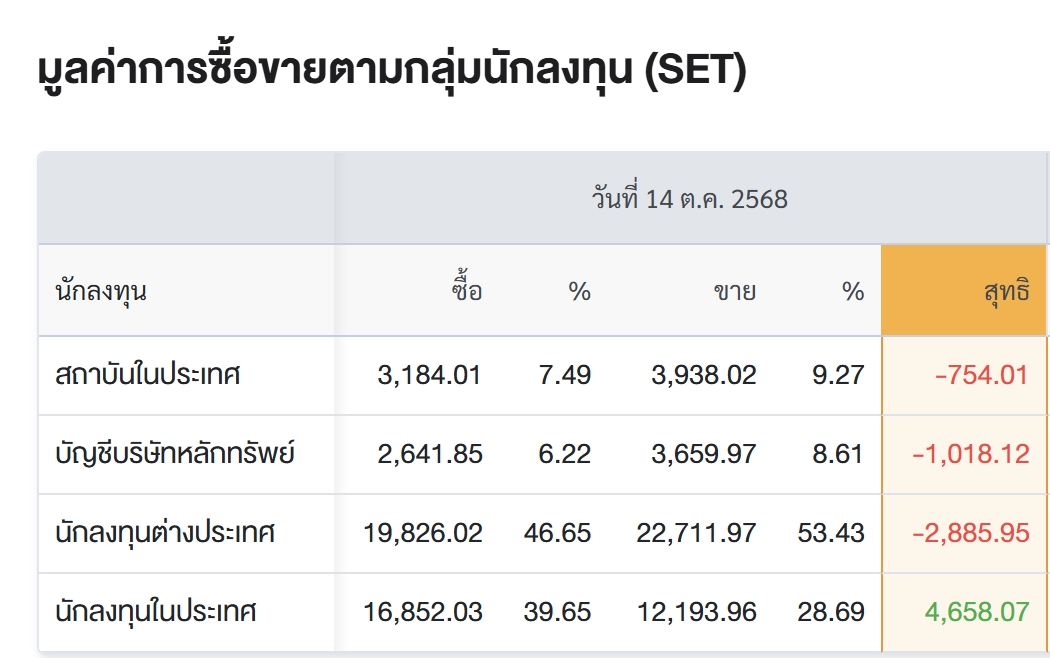Image resolution: width=1050 pixels, height=658 pixels.
Task: Select the บัญชีบริษัทหลักทรัพย์ row label
Action: click(x=175, y=454)
